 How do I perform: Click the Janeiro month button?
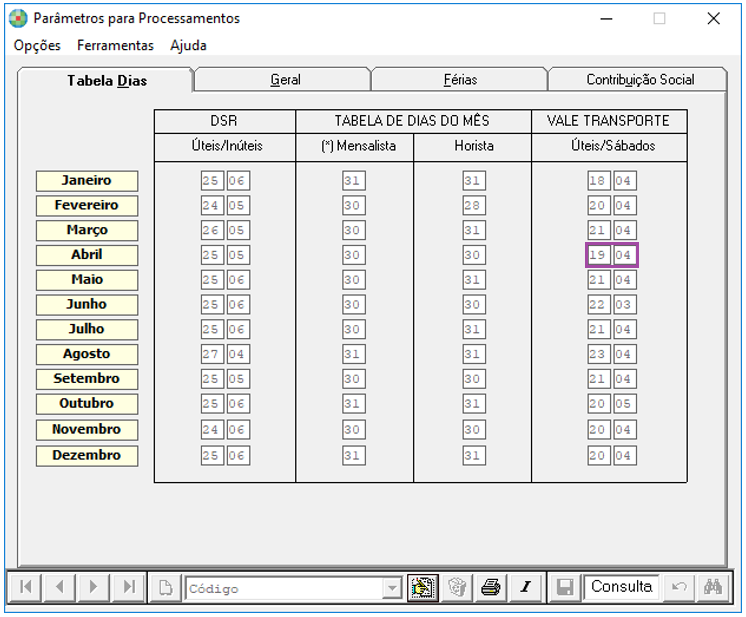coord(87,181)
